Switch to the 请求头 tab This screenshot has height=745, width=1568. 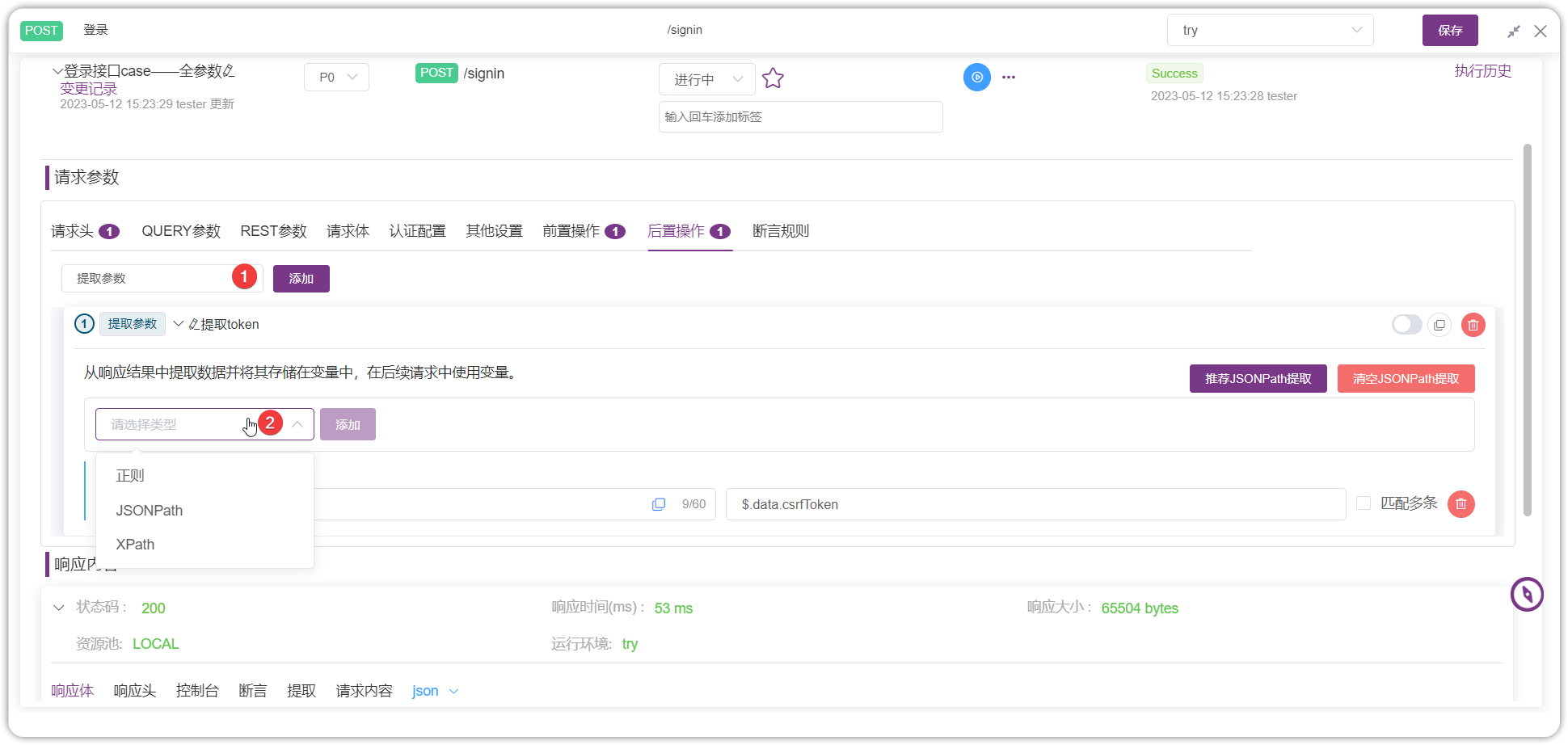(85, 231)
